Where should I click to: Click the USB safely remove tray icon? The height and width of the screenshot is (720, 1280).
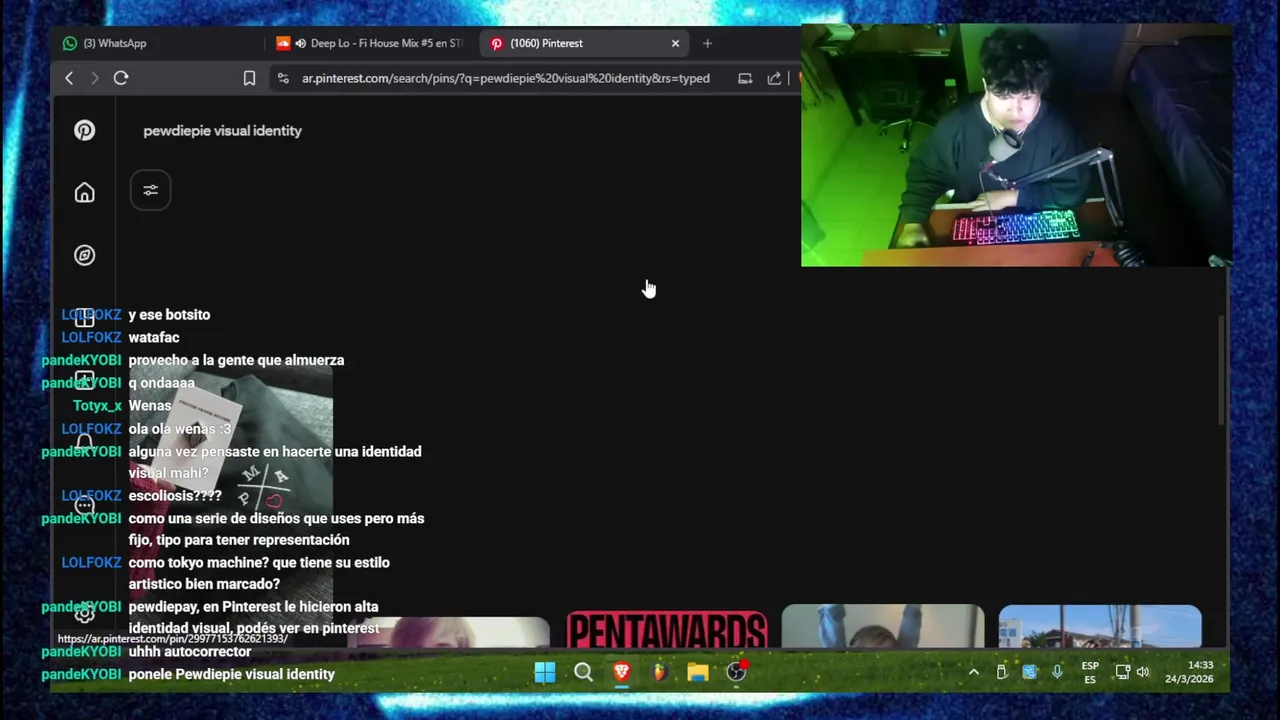(x=1002, y=672)
